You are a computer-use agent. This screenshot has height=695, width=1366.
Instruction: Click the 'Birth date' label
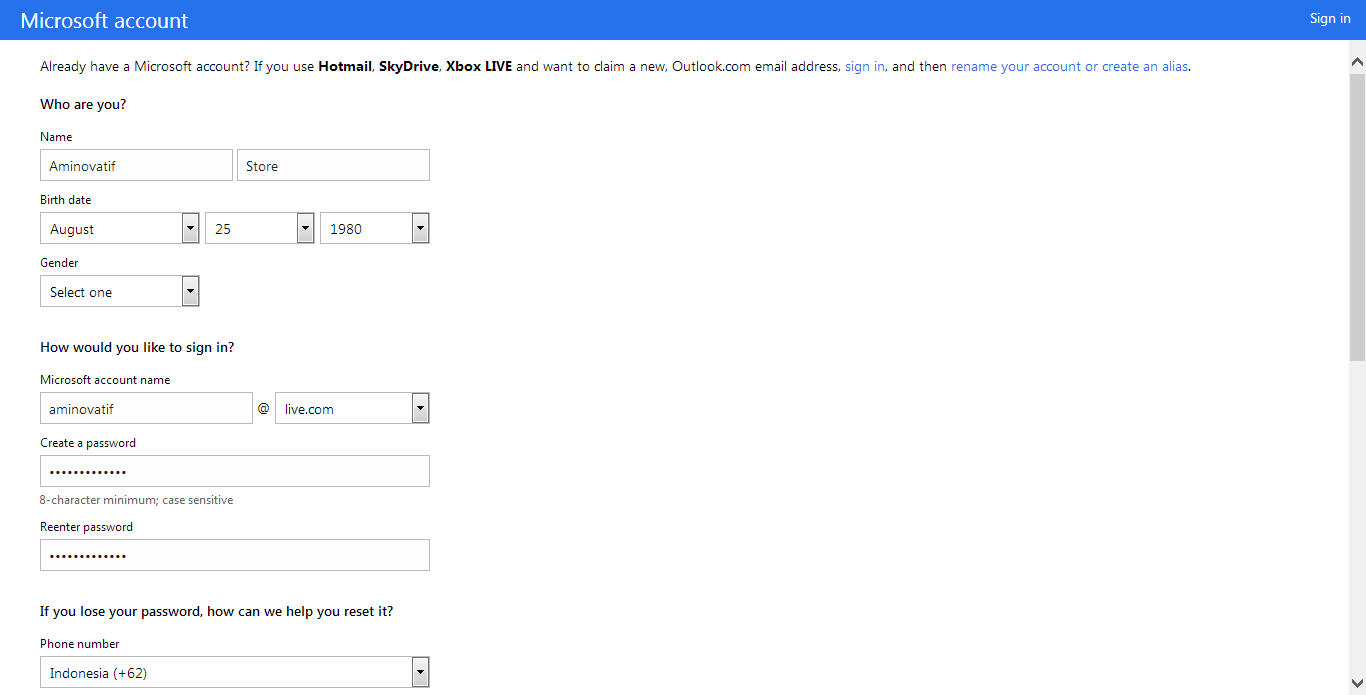point(65,200)
